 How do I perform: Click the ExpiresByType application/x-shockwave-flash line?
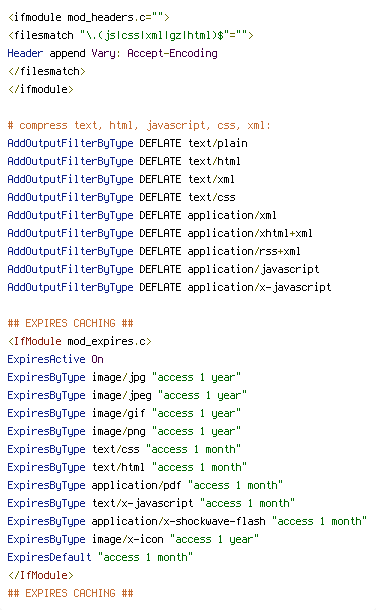click(187, 521)
